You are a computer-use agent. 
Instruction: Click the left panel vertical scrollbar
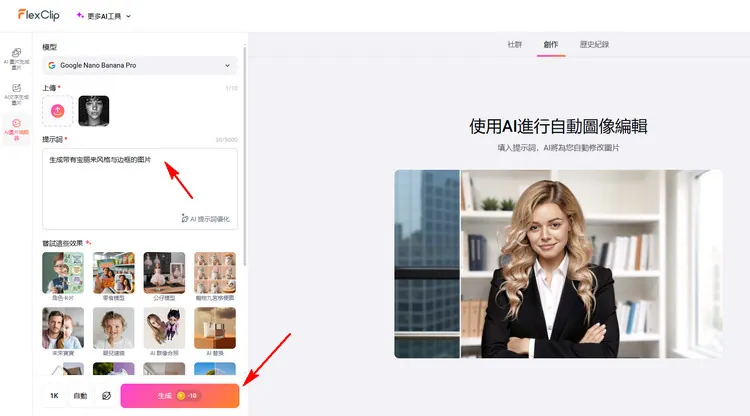[x=245, y=150]
